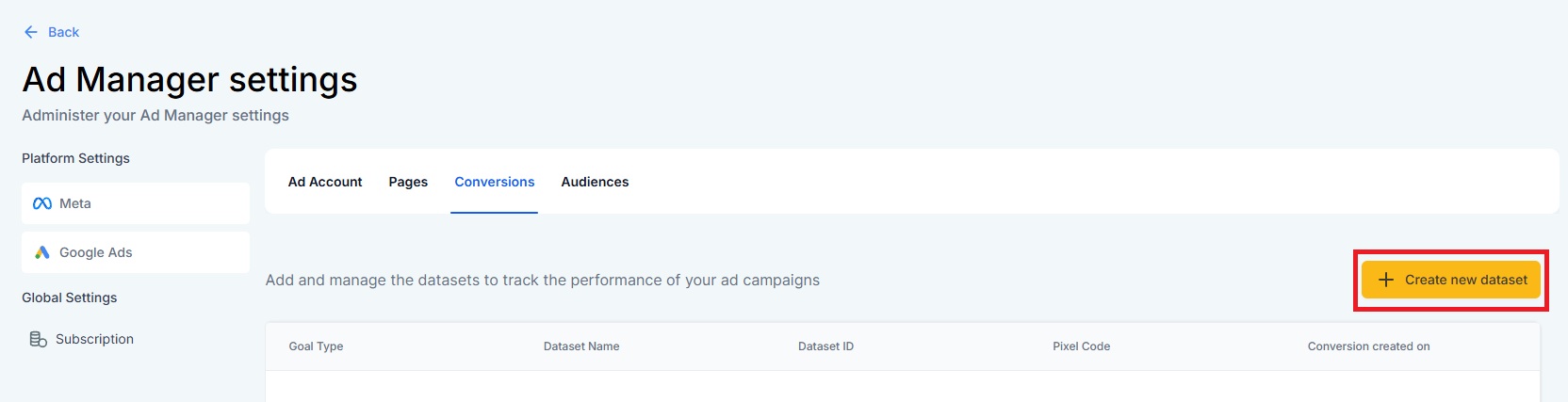This screenshot has height=402, width=1568.
Task: Click the plus icon in Create dataset button
Action: pyautogui.click(x=1386, y=280)
